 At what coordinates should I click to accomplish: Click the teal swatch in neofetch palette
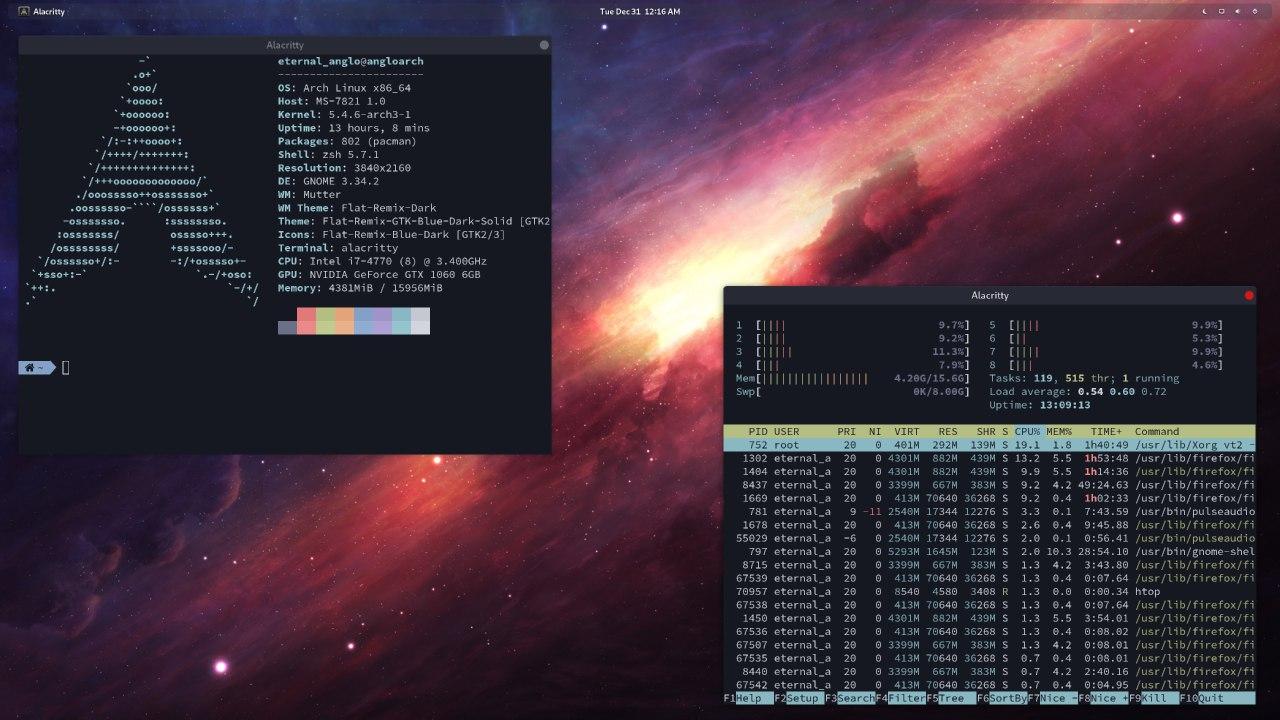click(x=401, y=321)
